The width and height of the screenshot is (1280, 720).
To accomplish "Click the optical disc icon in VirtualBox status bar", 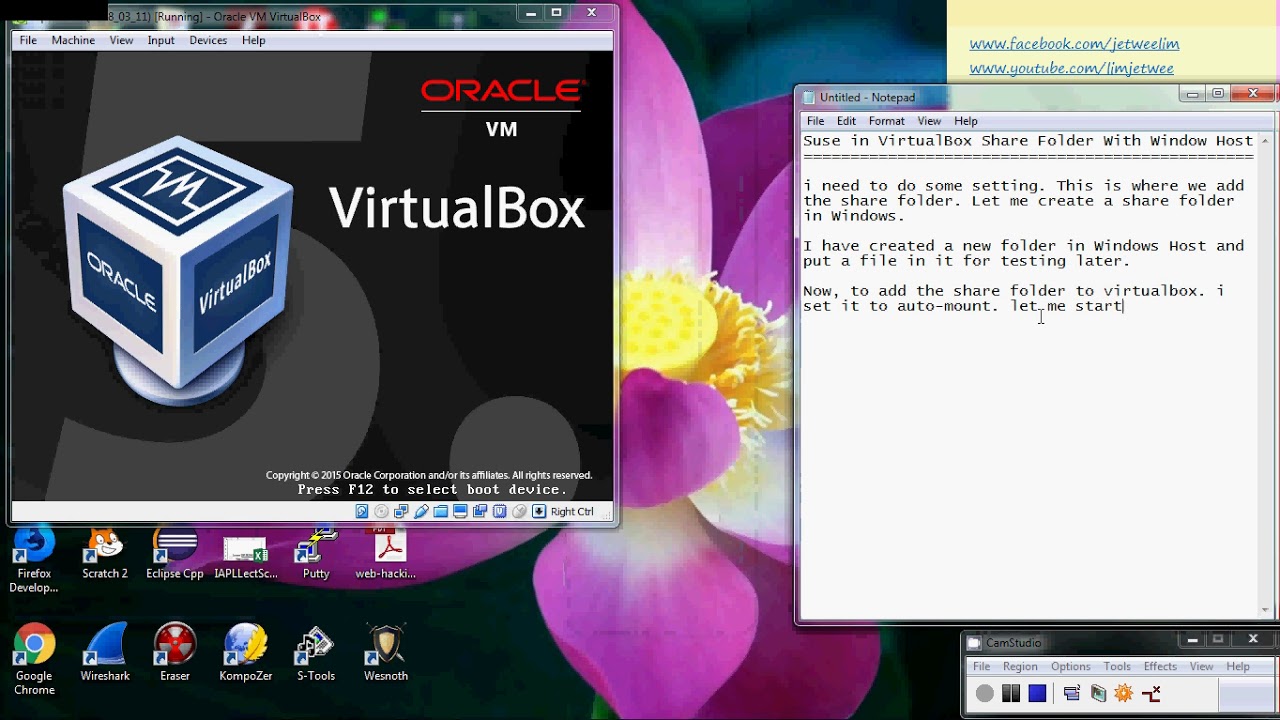I will (x=381, y=511).
